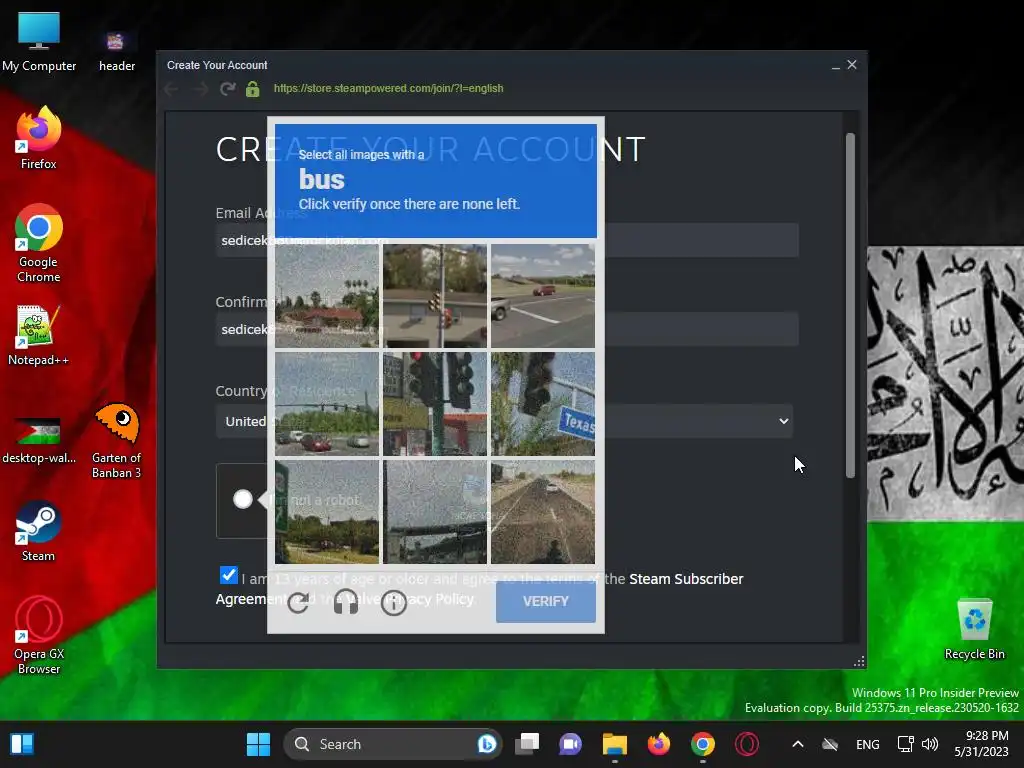Expand the Country of Residence dropdown
This screenshot has width=1024, height=768.
[x=506, y=421]
